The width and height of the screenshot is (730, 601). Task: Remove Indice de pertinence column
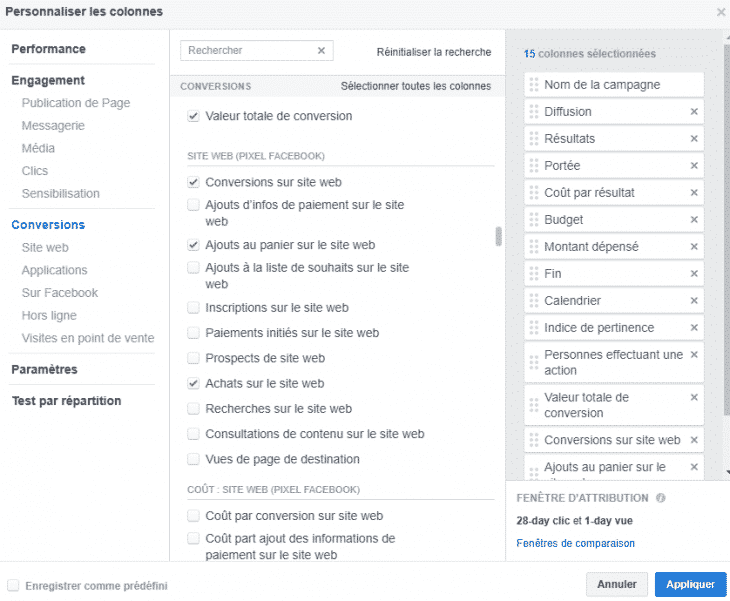(x=694, y=328)
